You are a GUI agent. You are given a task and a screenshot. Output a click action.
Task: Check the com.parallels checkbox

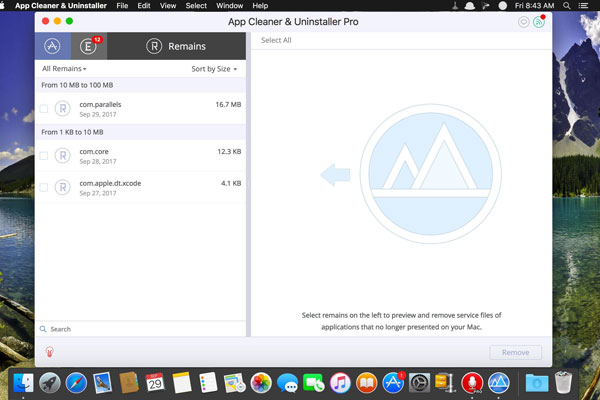44,109
